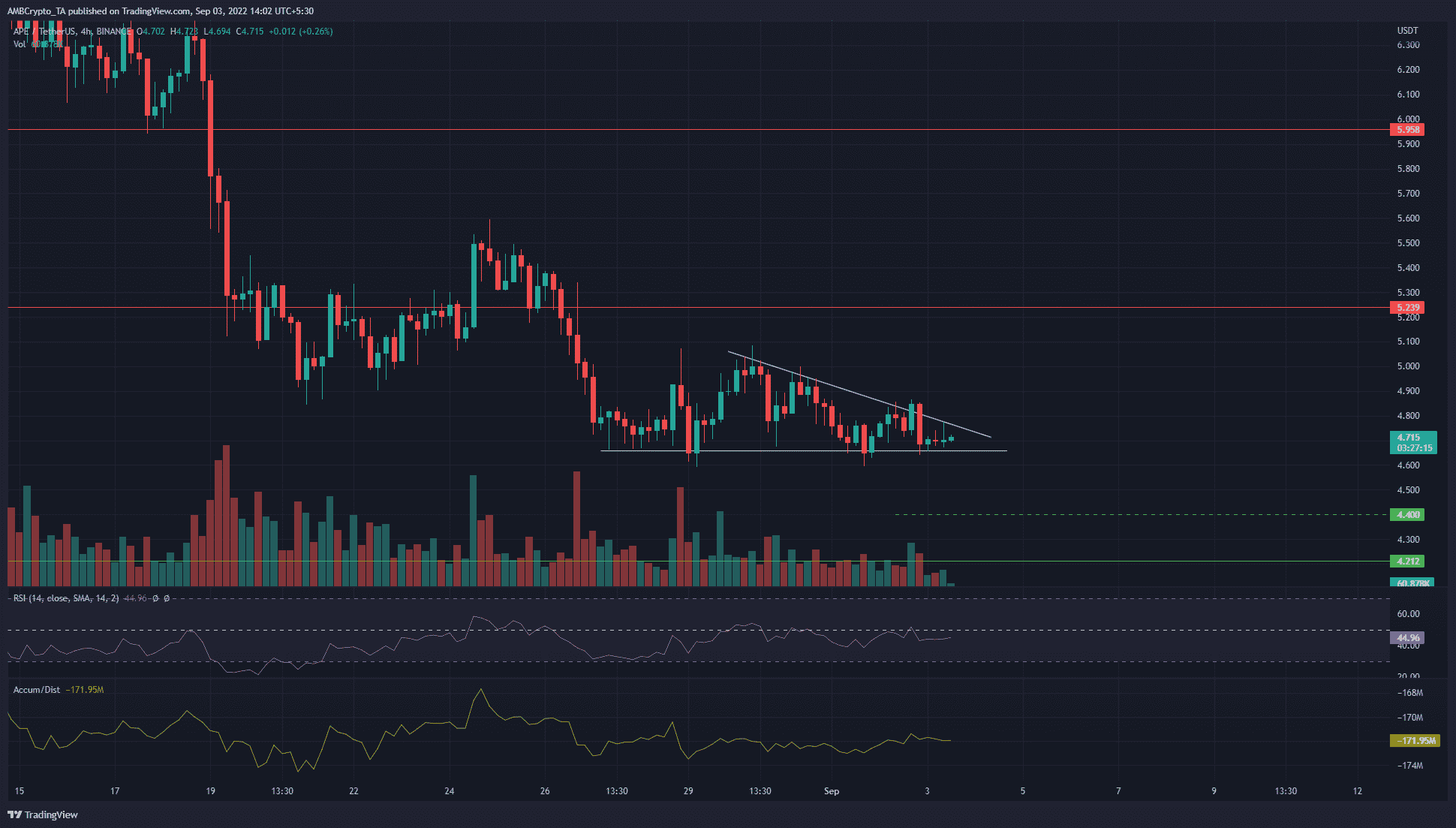Image resolution: width=1456 pixels, height=828 pixels.
Task: Click the 5 date label on time axis
Action: (1023, 791)
